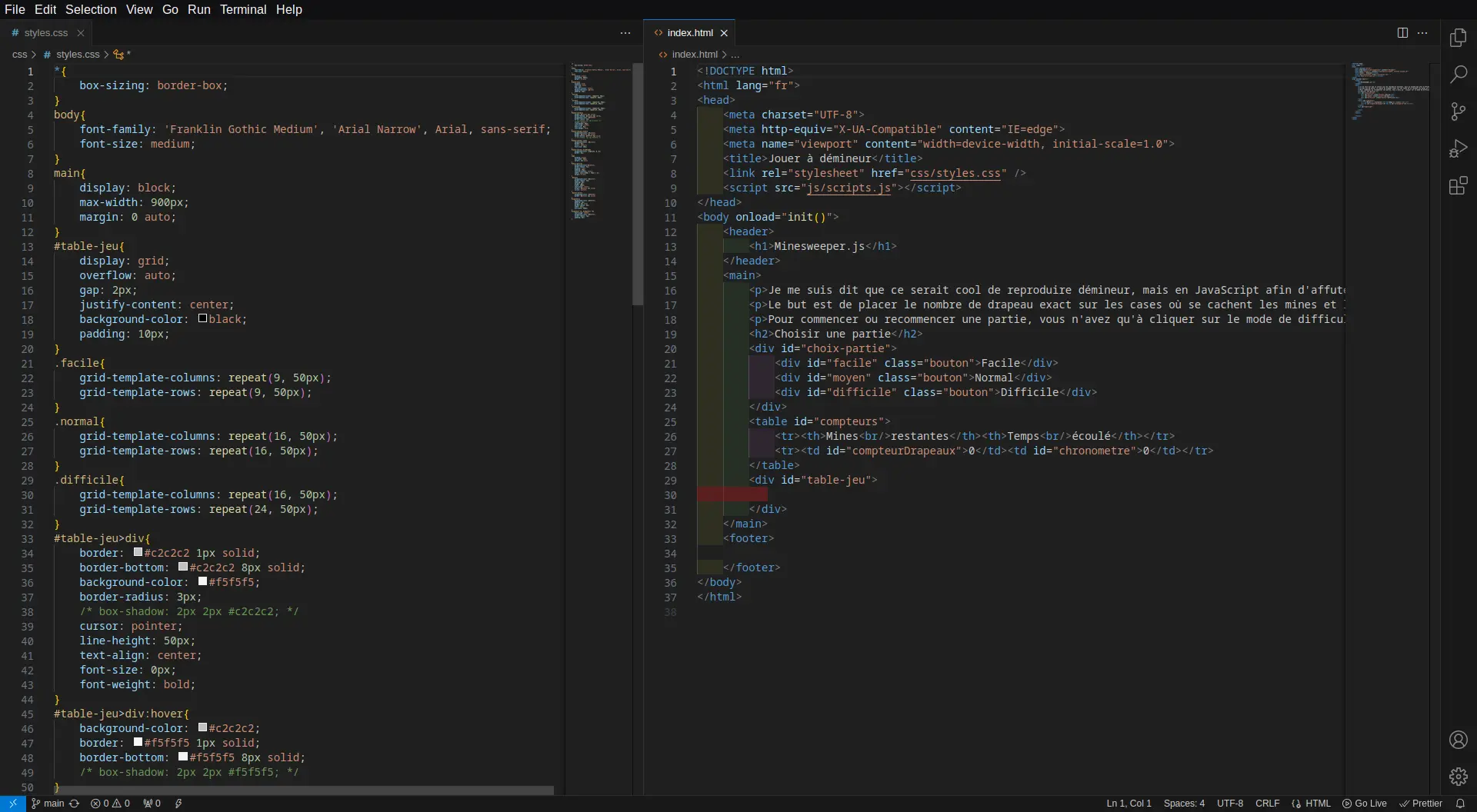Click the Synchronize Changes icon

pyautogui.click(x=75, y=804)
